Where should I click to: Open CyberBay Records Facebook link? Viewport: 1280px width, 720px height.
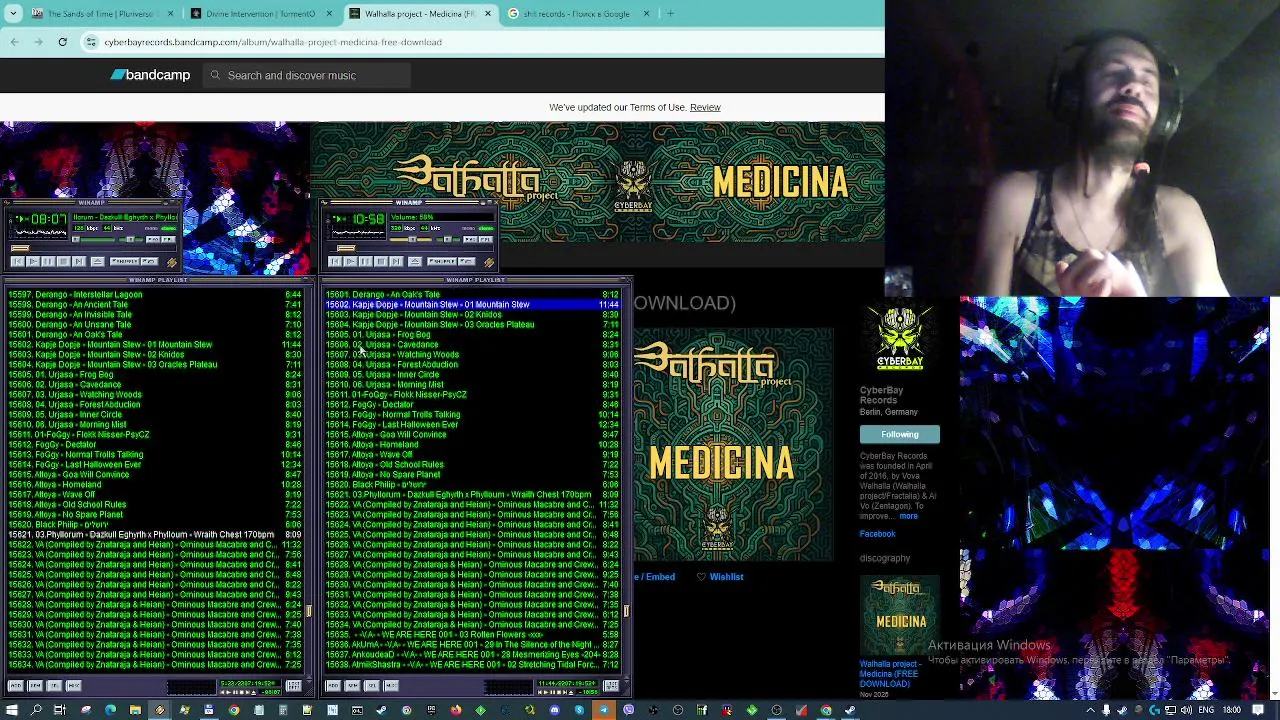877,534
